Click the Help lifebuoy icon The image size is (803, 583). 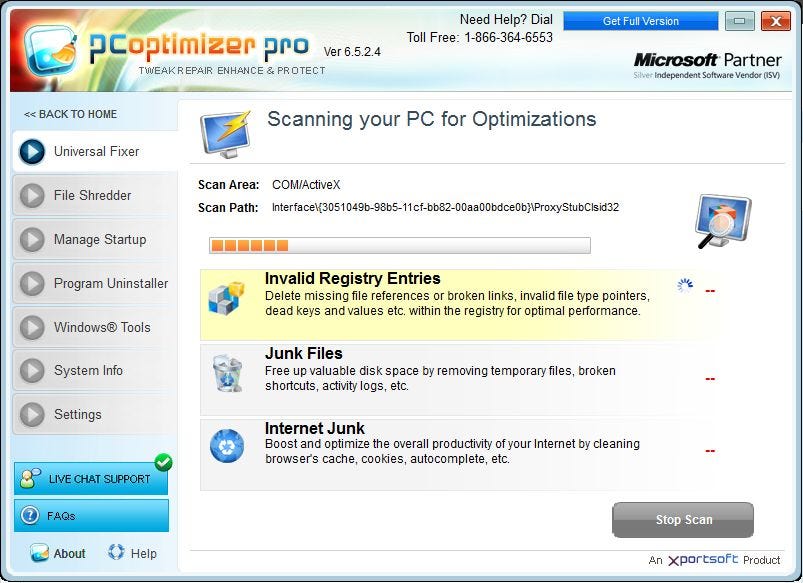(x=116, y=552)
